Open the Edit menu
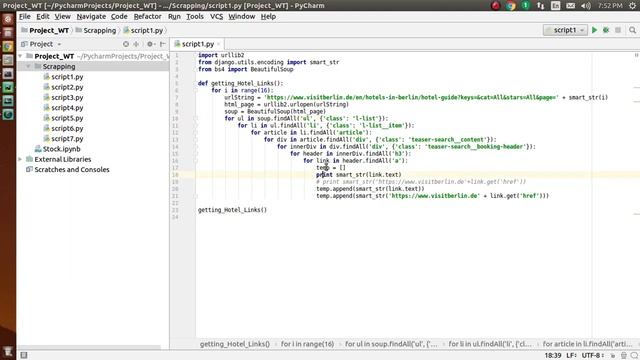640x360 pixels. pyautogui.click(x=42, y=16)
